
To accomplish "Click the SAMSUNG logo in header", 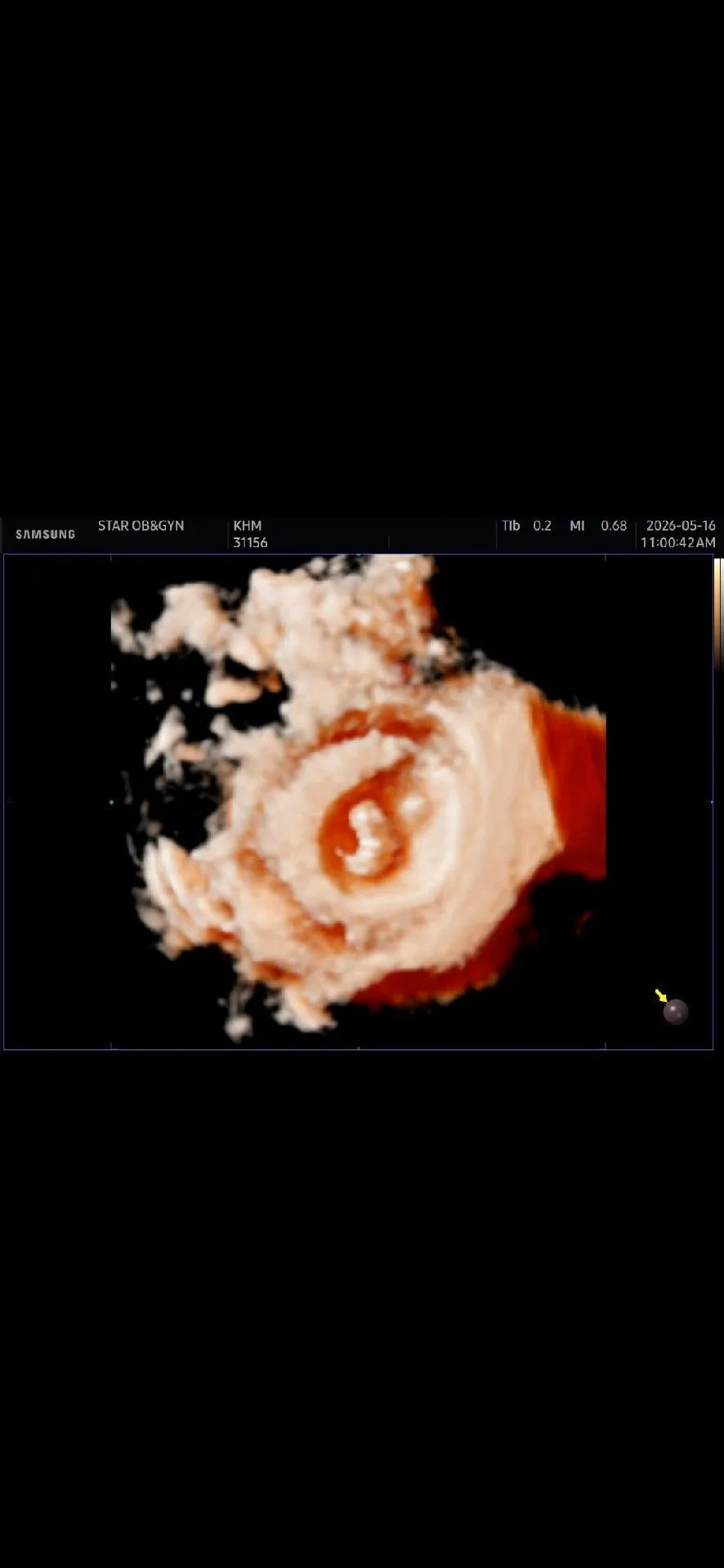I will (45, 534).
